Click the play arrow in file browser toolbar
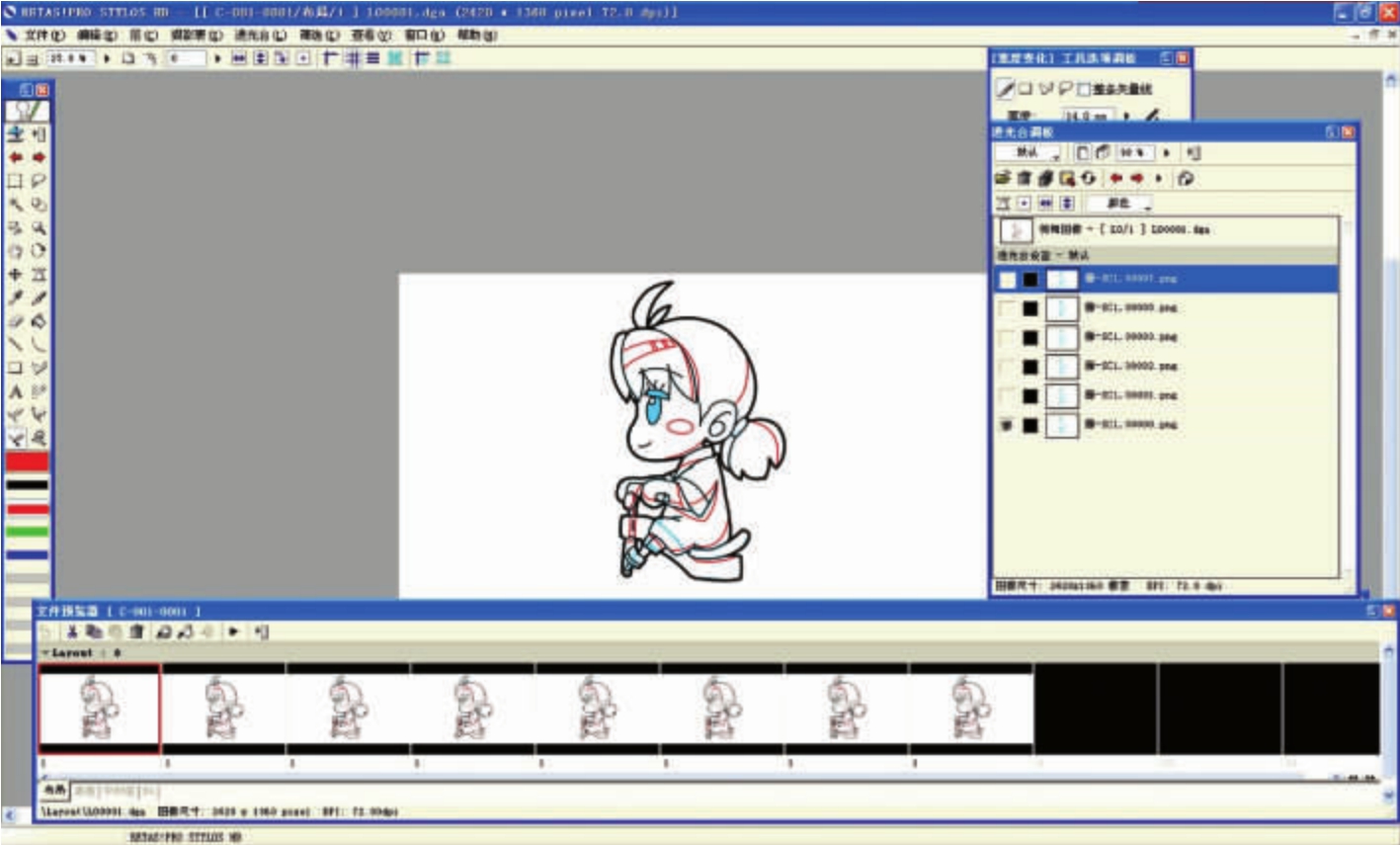This screenshot has width=1400, height=845. (x=234, y=632)
